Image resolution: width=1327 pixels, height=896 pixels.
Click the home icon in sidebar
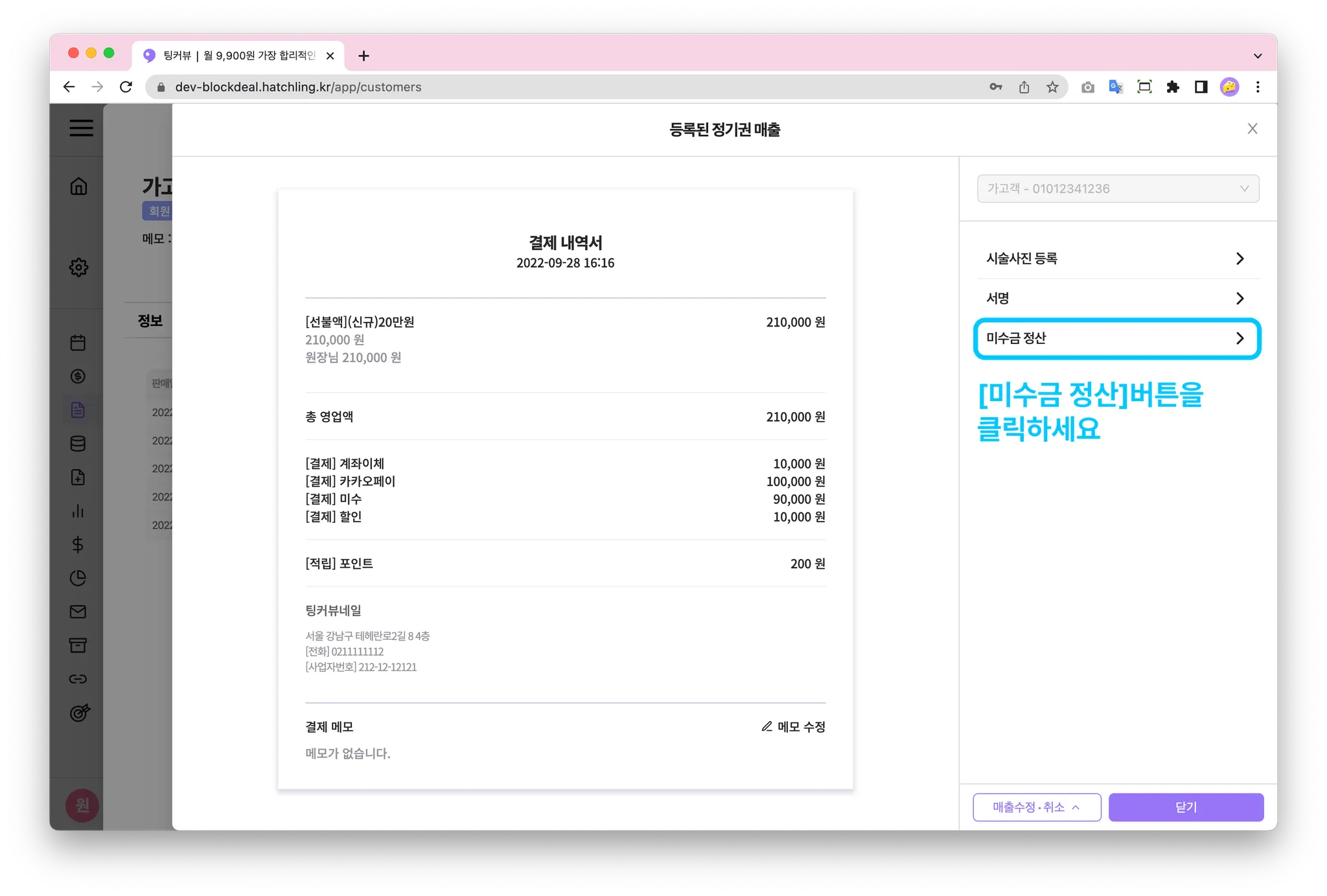(x=78, y=187)
